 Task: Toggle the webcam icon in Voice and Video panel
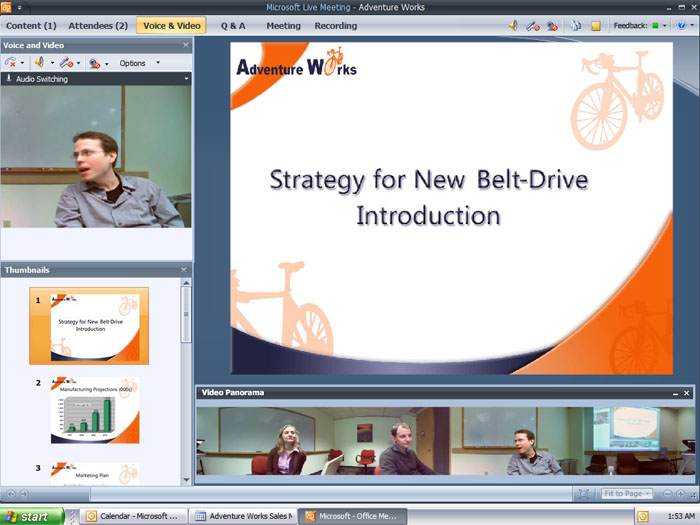pos(94,63)
